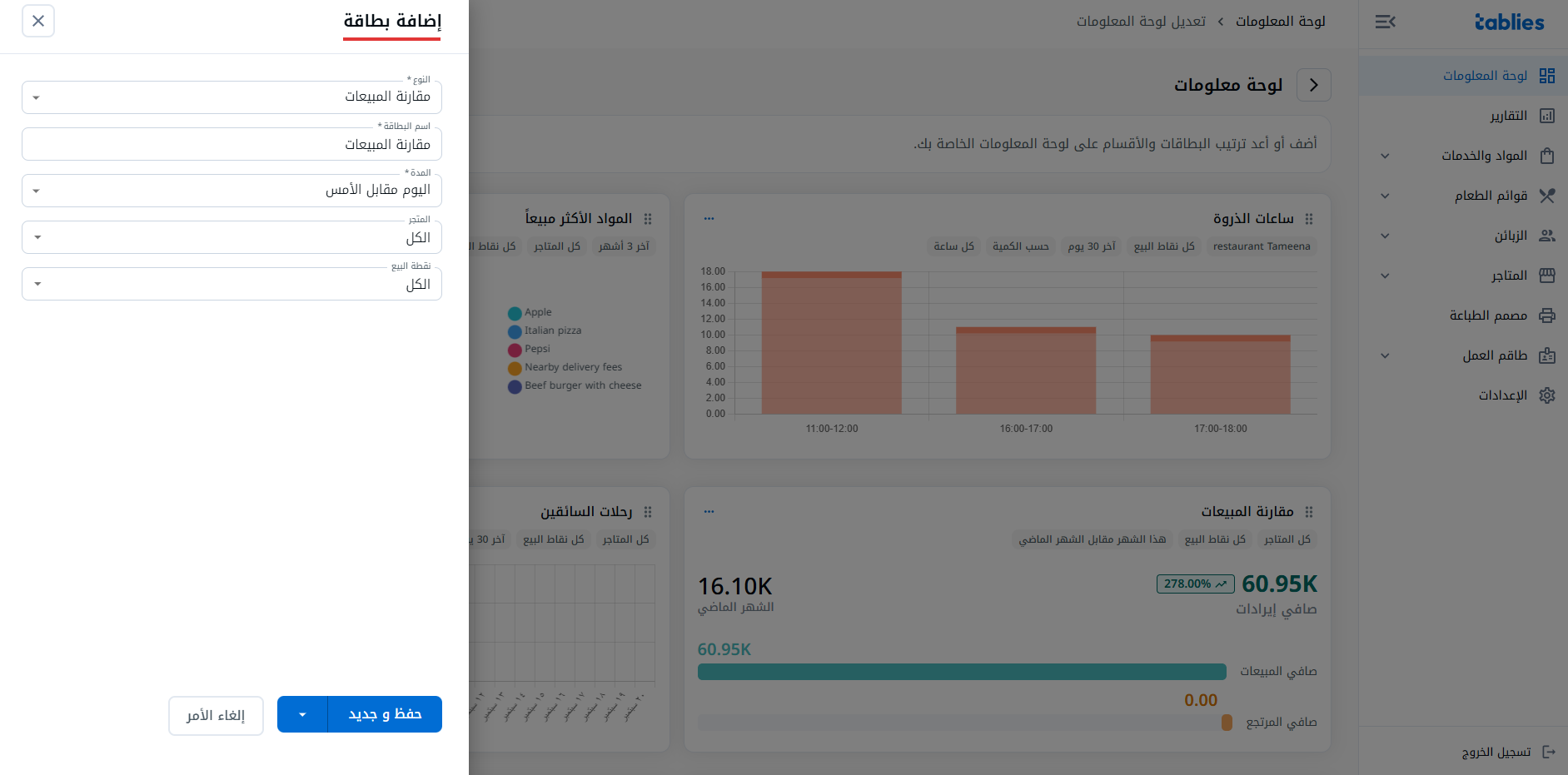Image resolution: width=1568 pixels, height=775 pixels.
Task: Click the طاقم العمل badge icon
Action: [1547, 355]
